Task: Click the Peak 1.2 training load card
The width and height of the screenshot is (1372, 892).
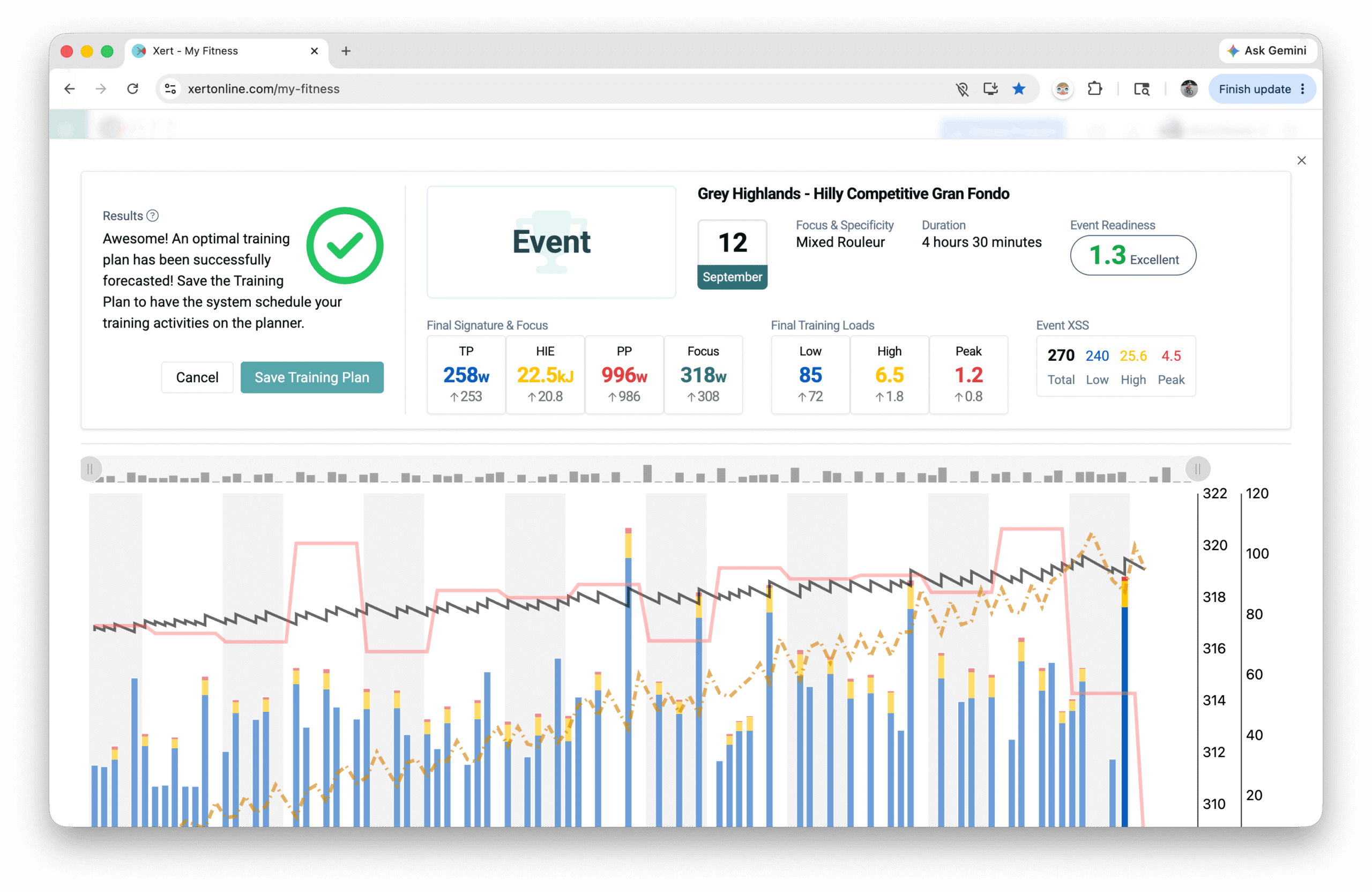Action: 968,375
